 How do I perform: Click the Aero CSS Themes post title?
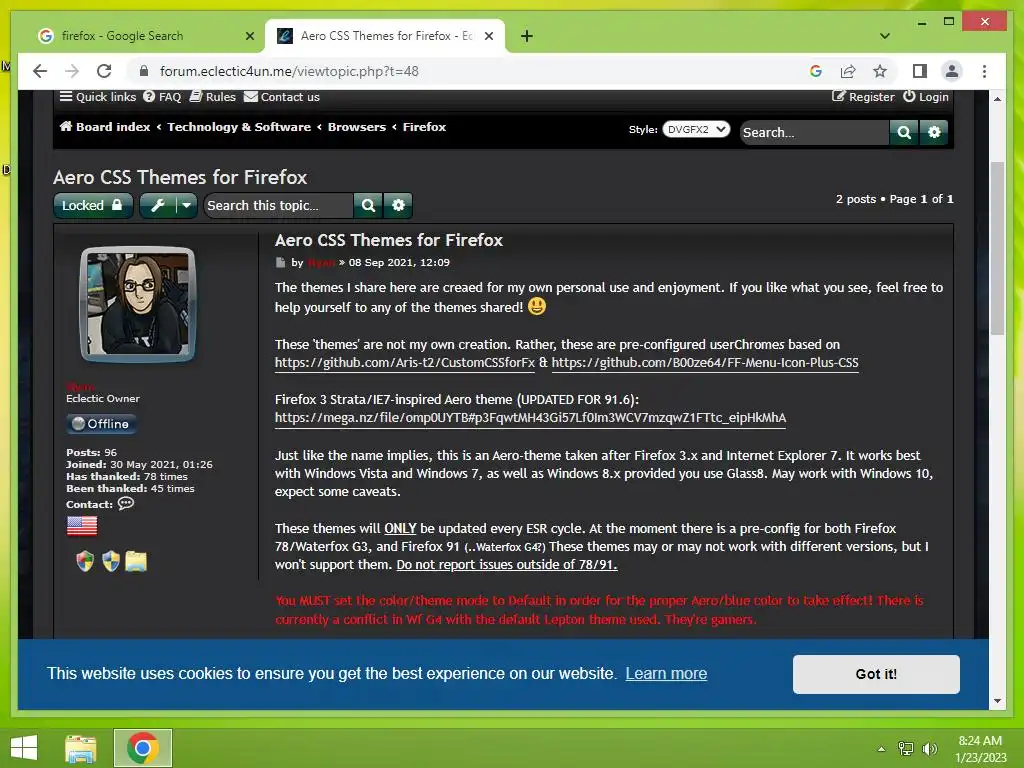pyautogui.click(x=389, y=240)
